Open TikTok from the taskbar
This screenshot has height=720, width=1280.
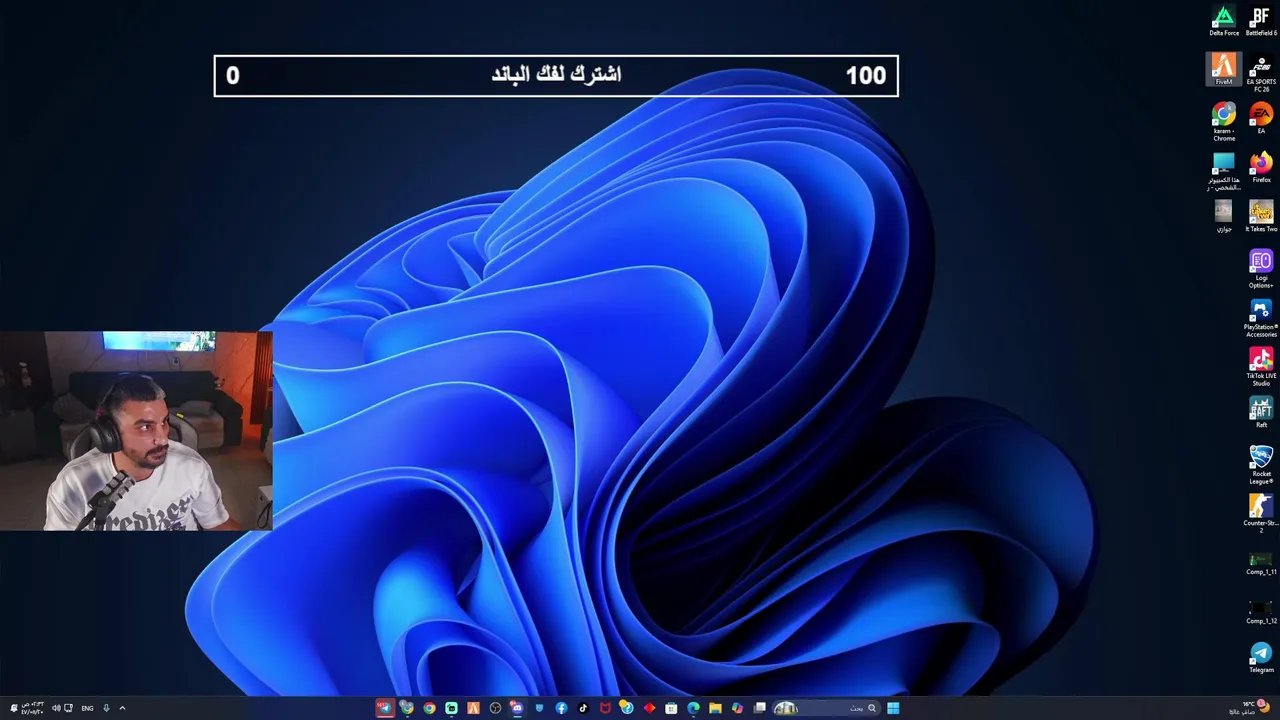click(x=583, y=708)
